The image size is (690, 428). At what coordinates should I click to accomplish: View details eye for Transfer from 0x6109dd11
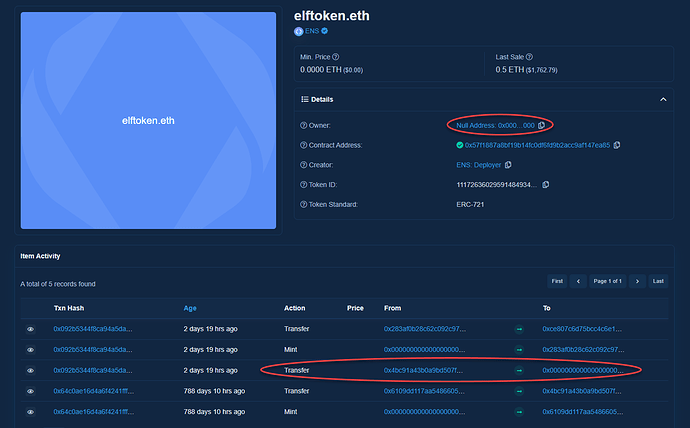tap(30, 391)
